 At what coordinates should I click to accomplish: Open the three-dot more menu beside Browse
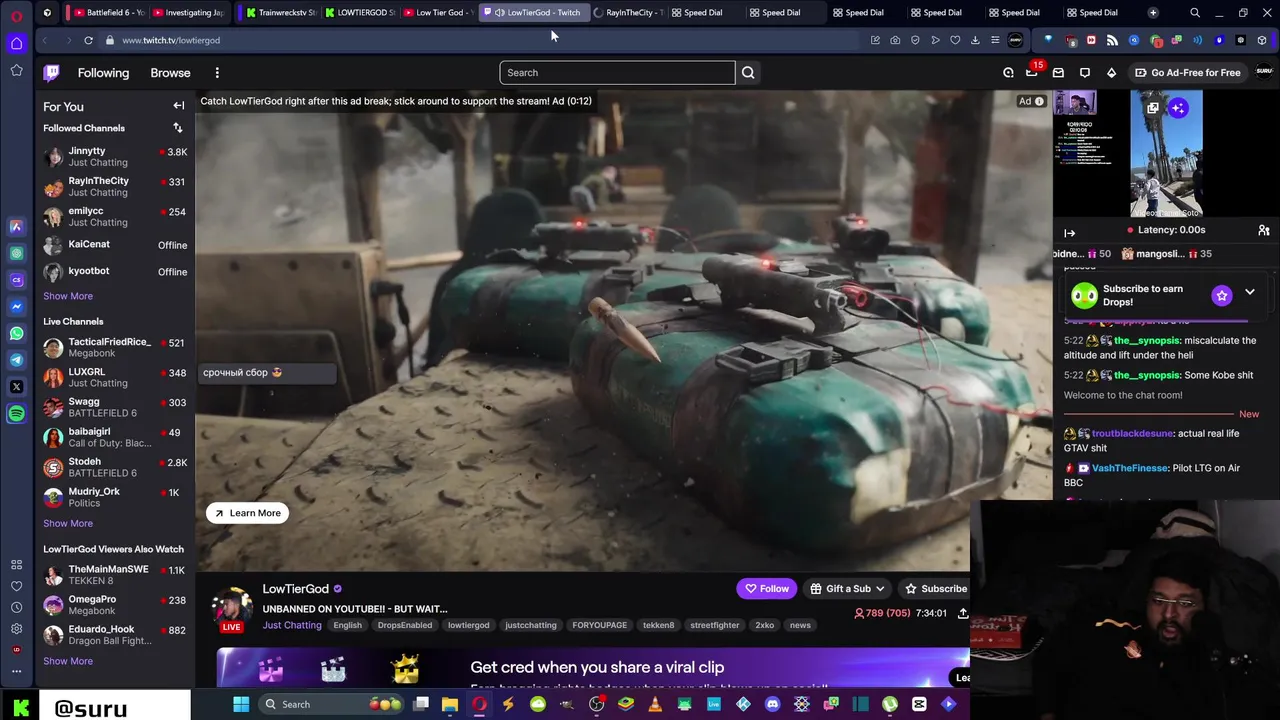tap(217, 73)
